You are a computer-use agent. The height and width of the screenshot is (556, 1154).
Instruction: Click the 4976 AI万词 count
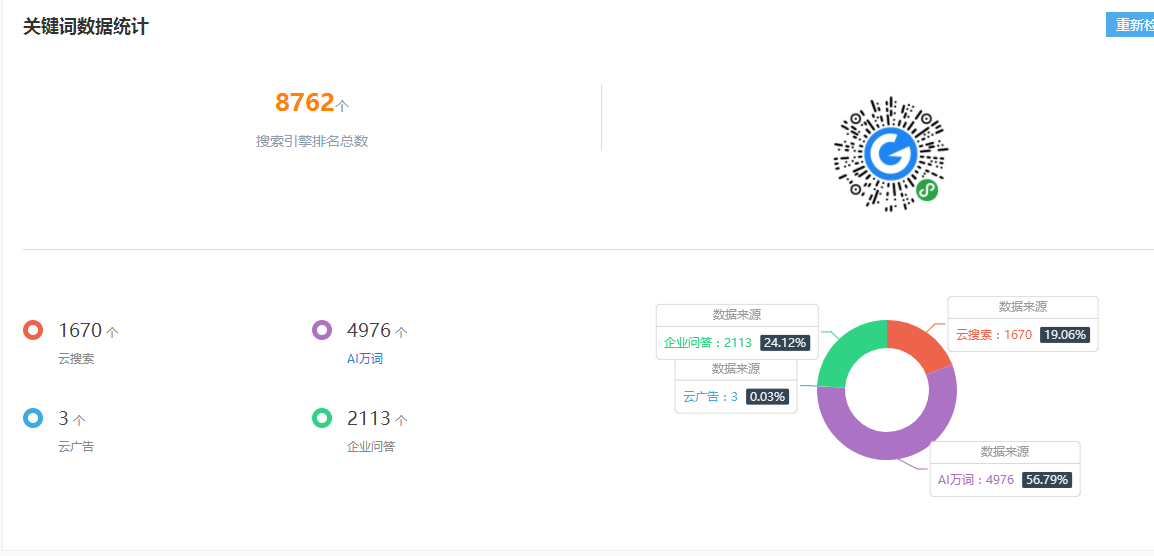point(369,331)
